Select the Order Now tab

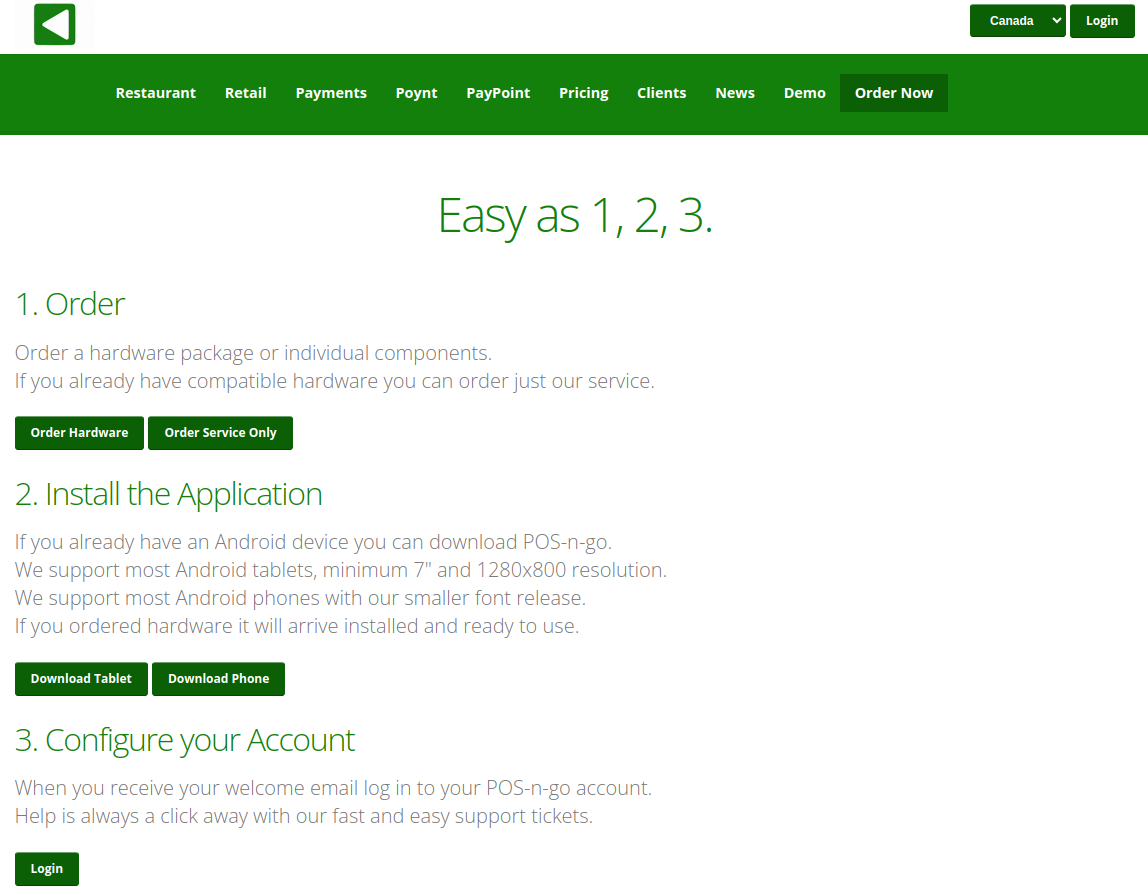tap(894, 93)
